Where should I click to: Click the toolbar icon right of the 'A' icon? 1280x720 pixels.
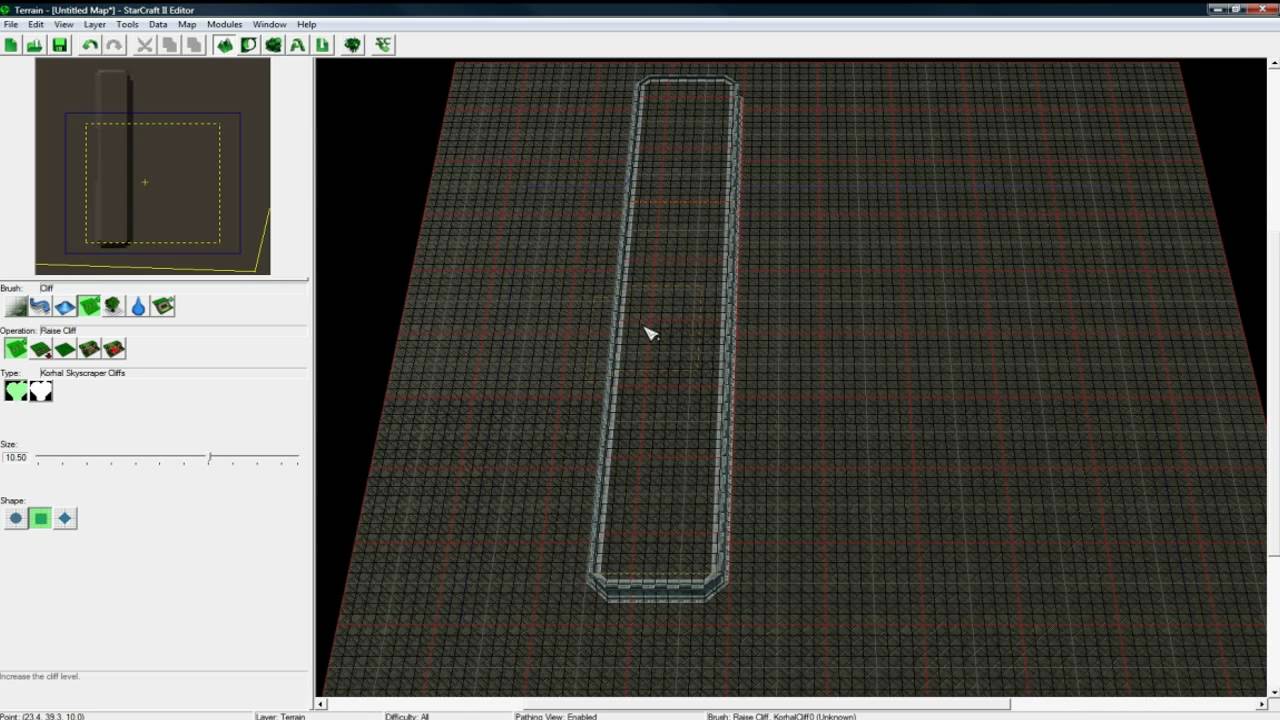pyautogui.click(x=322, y=45)
